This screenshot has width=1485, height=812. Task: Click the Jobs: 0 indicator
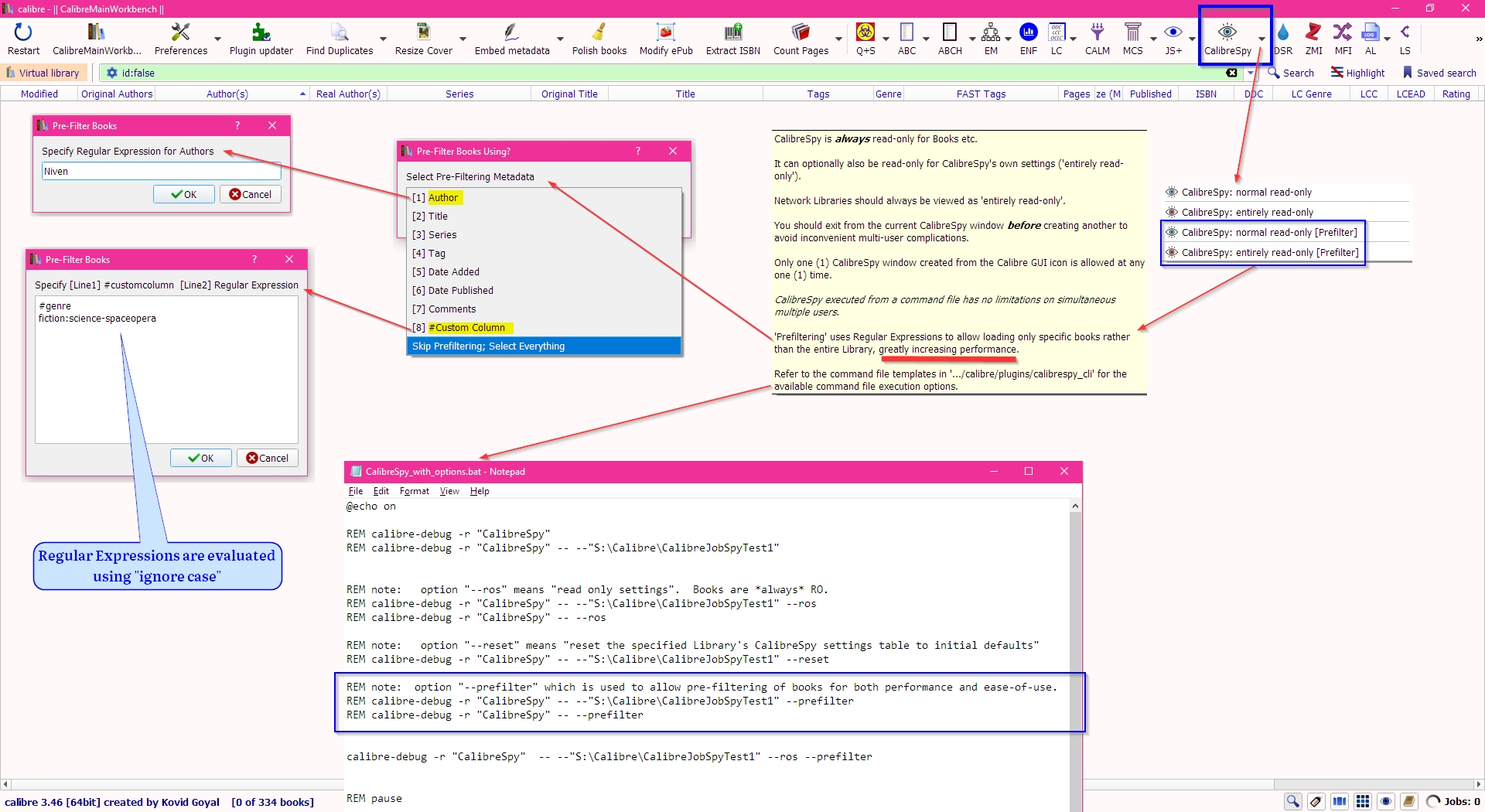(1453, 801)
